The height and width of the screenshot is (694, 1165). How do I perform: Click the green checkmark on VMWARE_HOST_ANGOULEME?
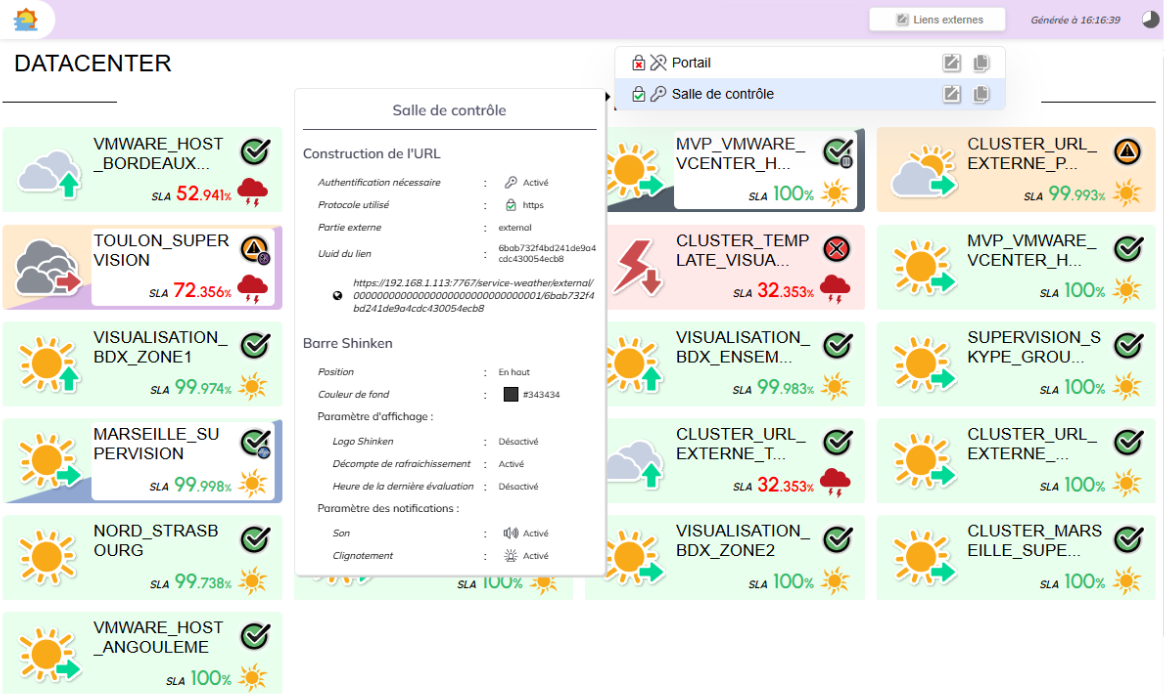[256, 636]
